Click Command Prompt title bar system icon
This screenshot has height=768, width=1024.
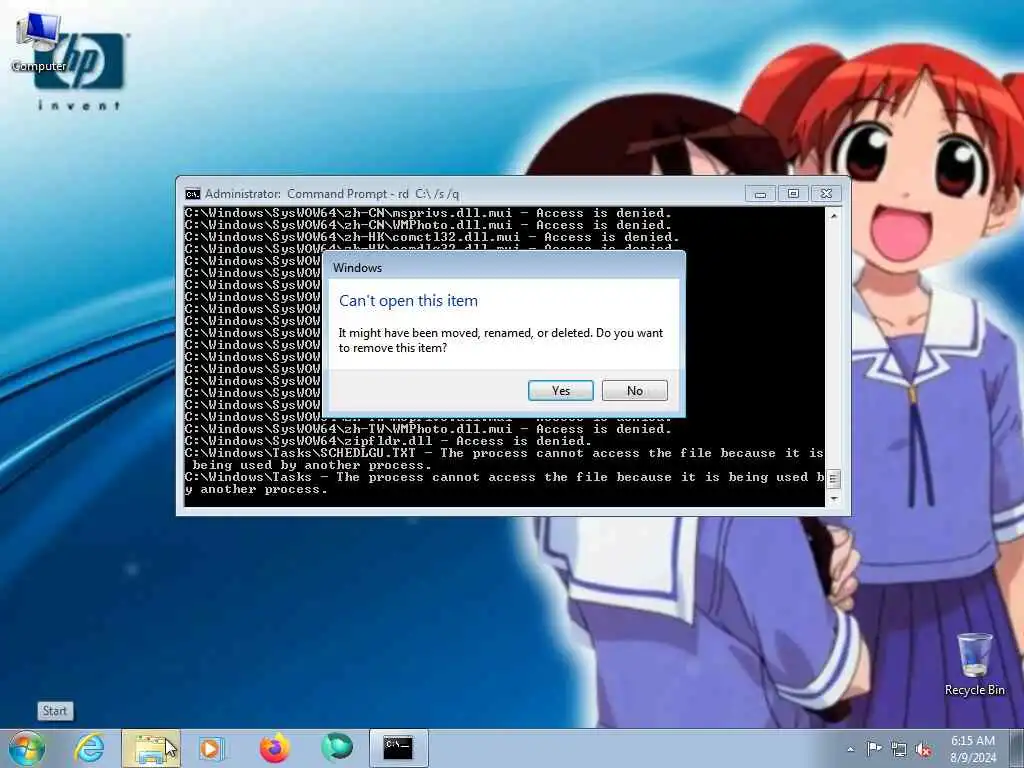192,194
